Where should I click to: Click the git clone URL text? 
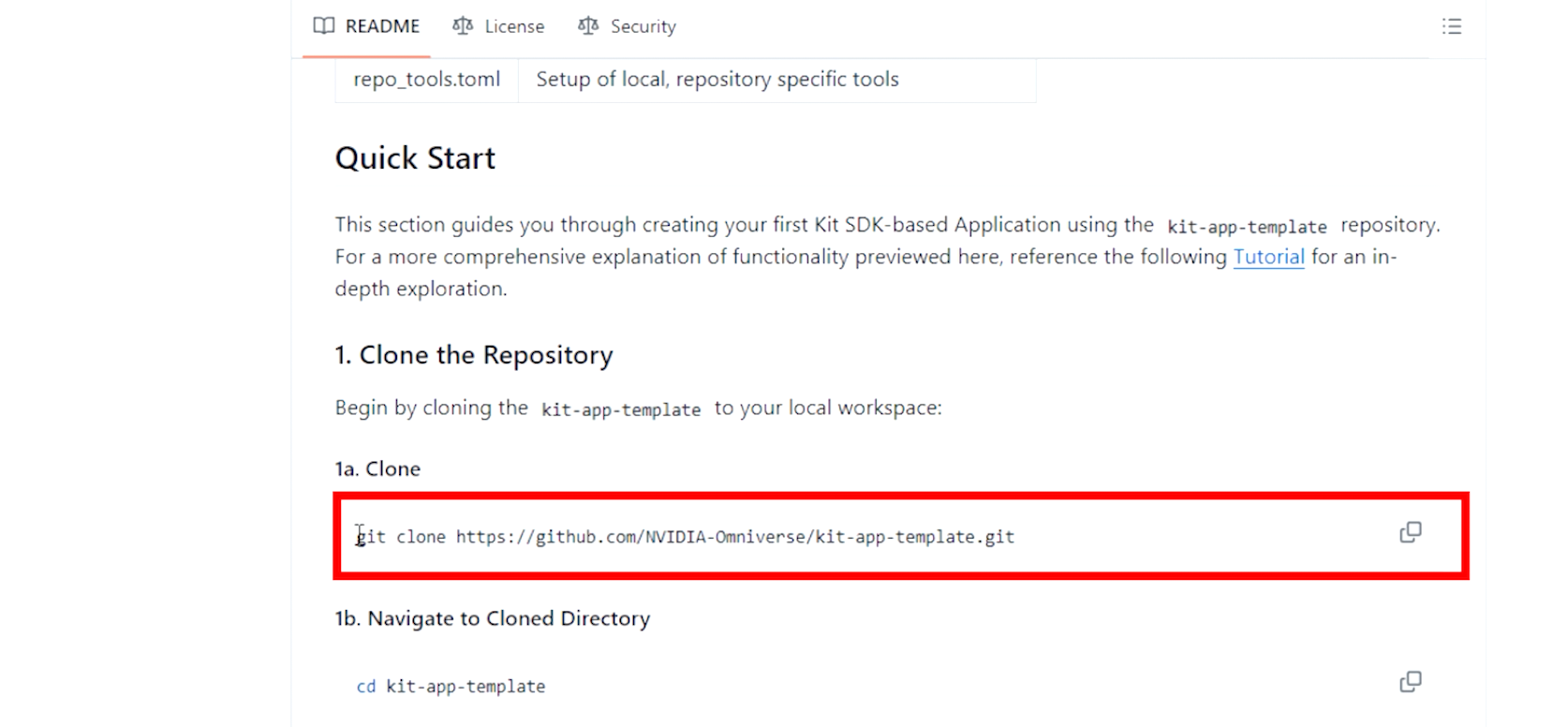(734, 537)
